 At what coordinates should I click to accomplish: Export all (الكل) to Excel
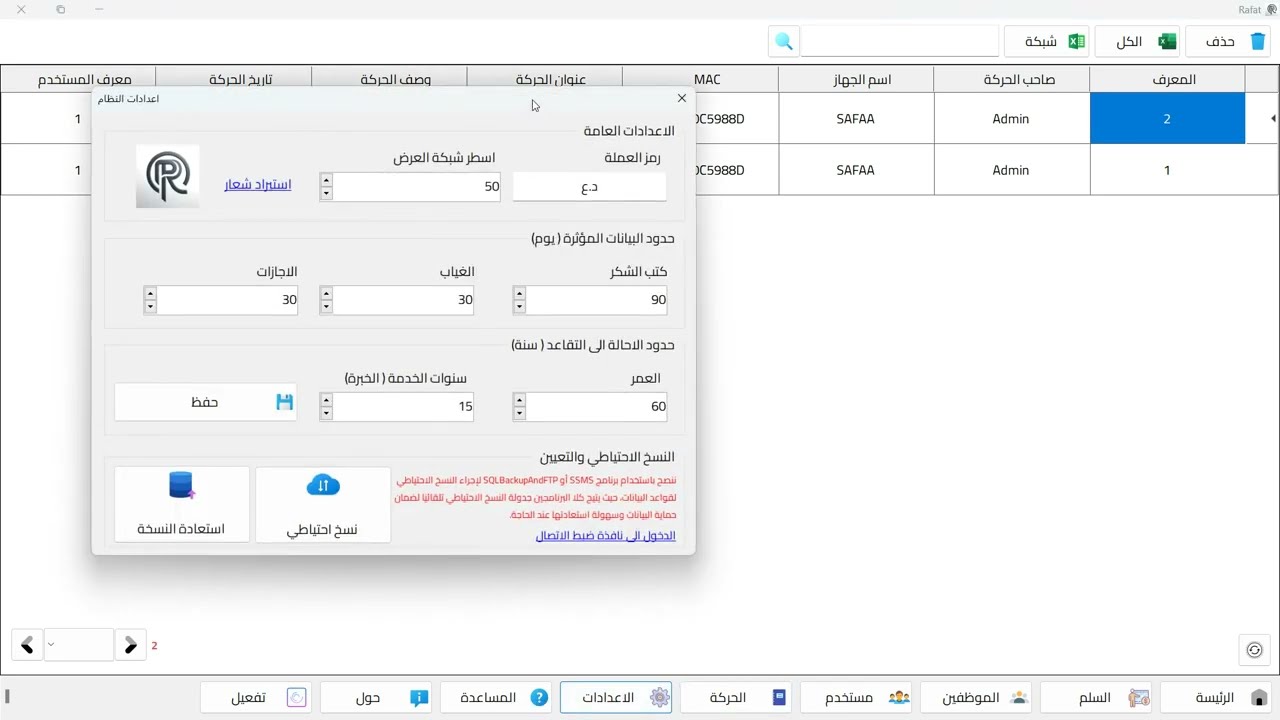click(x=1139, y=41)
